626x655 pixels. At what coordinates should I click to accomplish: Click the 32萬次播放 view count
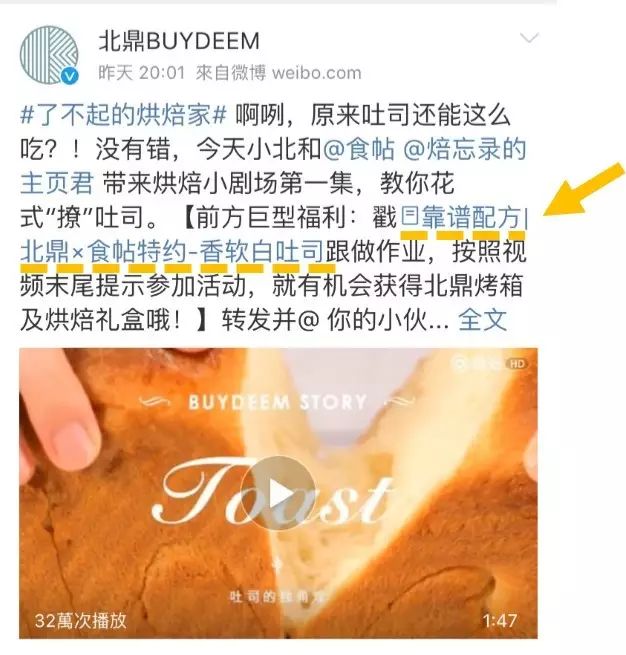point(80,621)
